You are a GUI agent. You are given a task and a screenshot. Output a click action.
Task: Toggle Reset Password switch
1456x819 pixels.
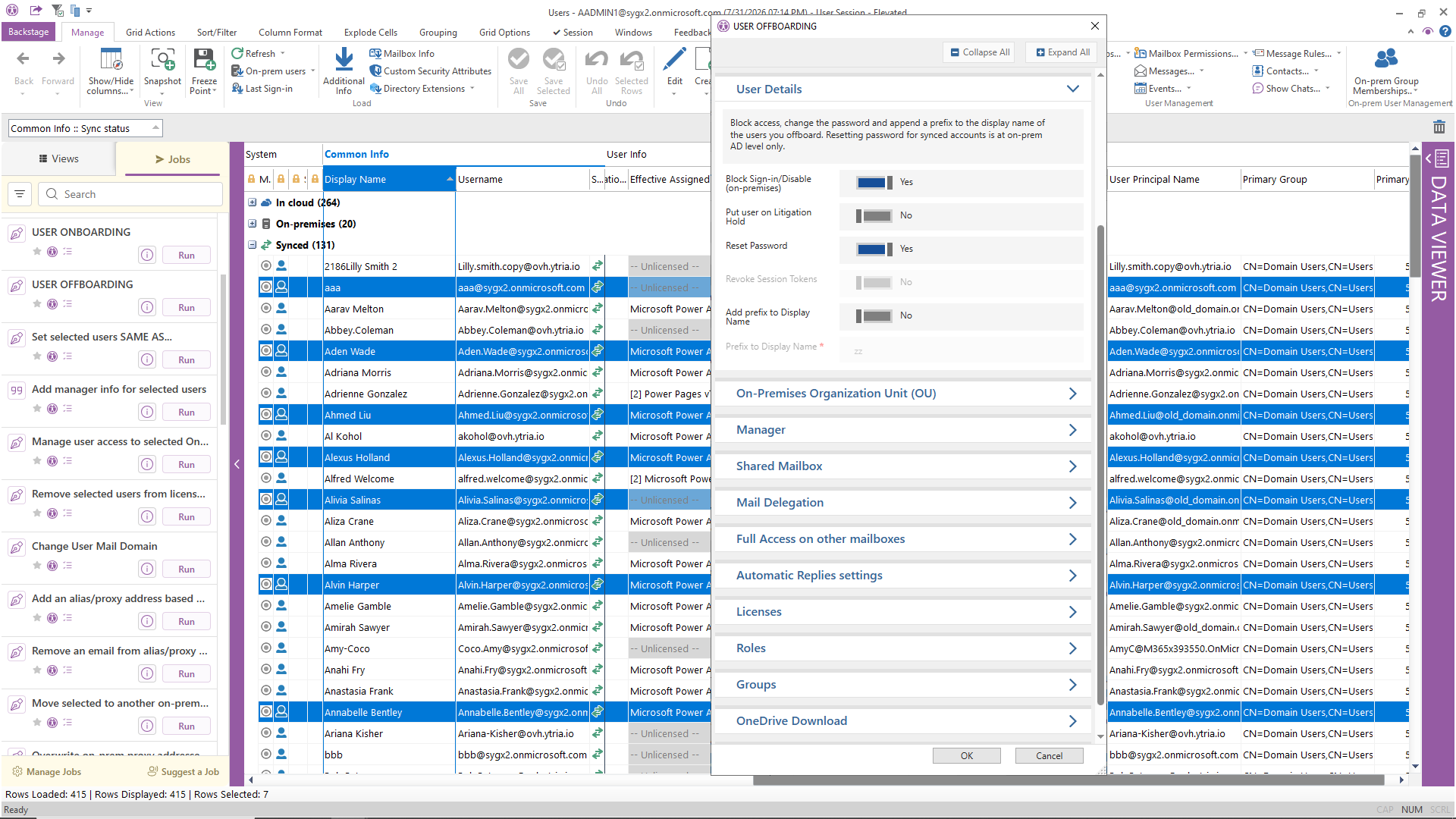click(x=874, y=249)
